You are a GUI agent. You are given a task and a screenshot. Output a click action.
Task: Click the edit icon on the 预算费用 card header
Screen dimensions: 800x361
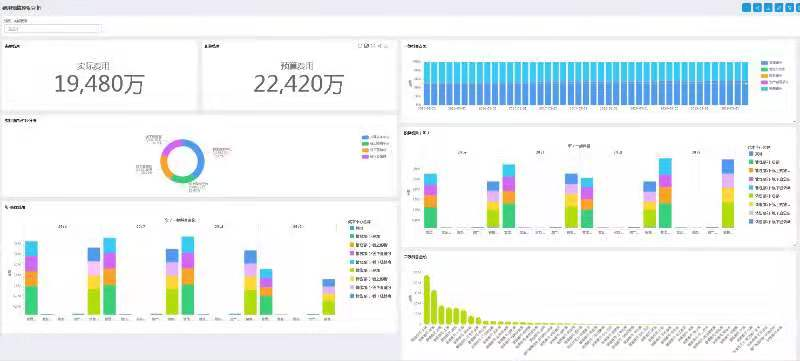(366, 46)
